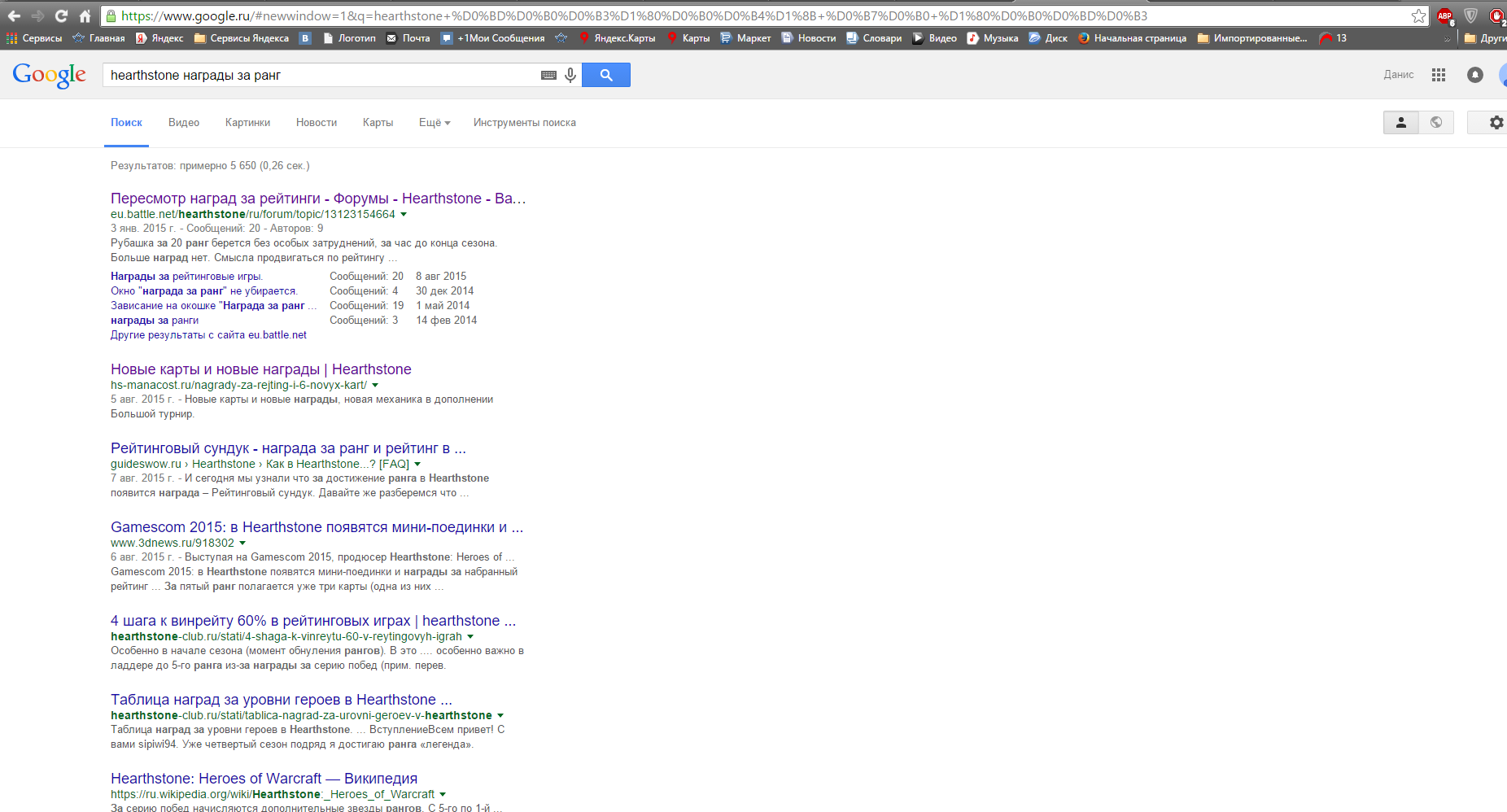The image size is (1507, 812).
Task: Switch to the Картинки search tab
Action: click(x=247, y=123)
